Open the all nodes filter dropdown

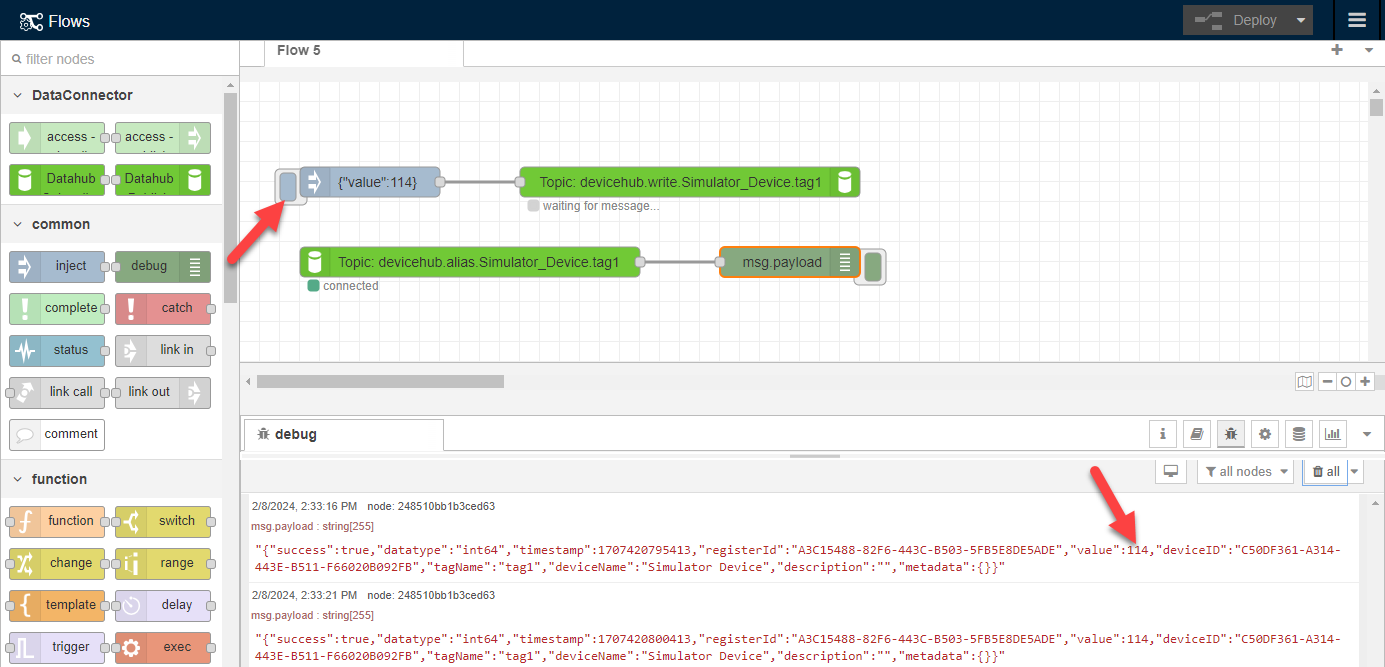1245,471
